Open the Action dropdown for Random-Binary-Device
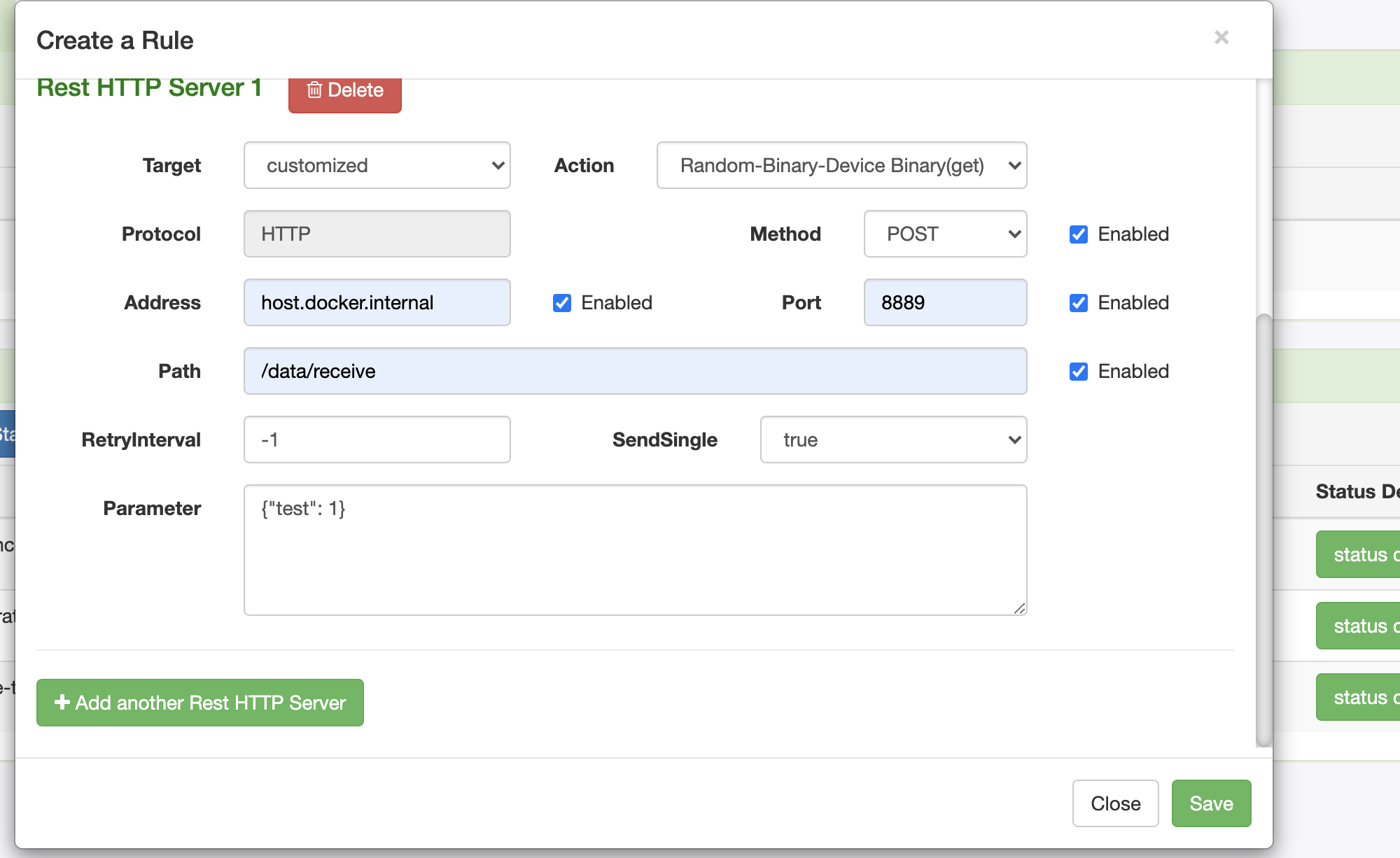This screenshot has width=1400, height=858. coord(841,165)
